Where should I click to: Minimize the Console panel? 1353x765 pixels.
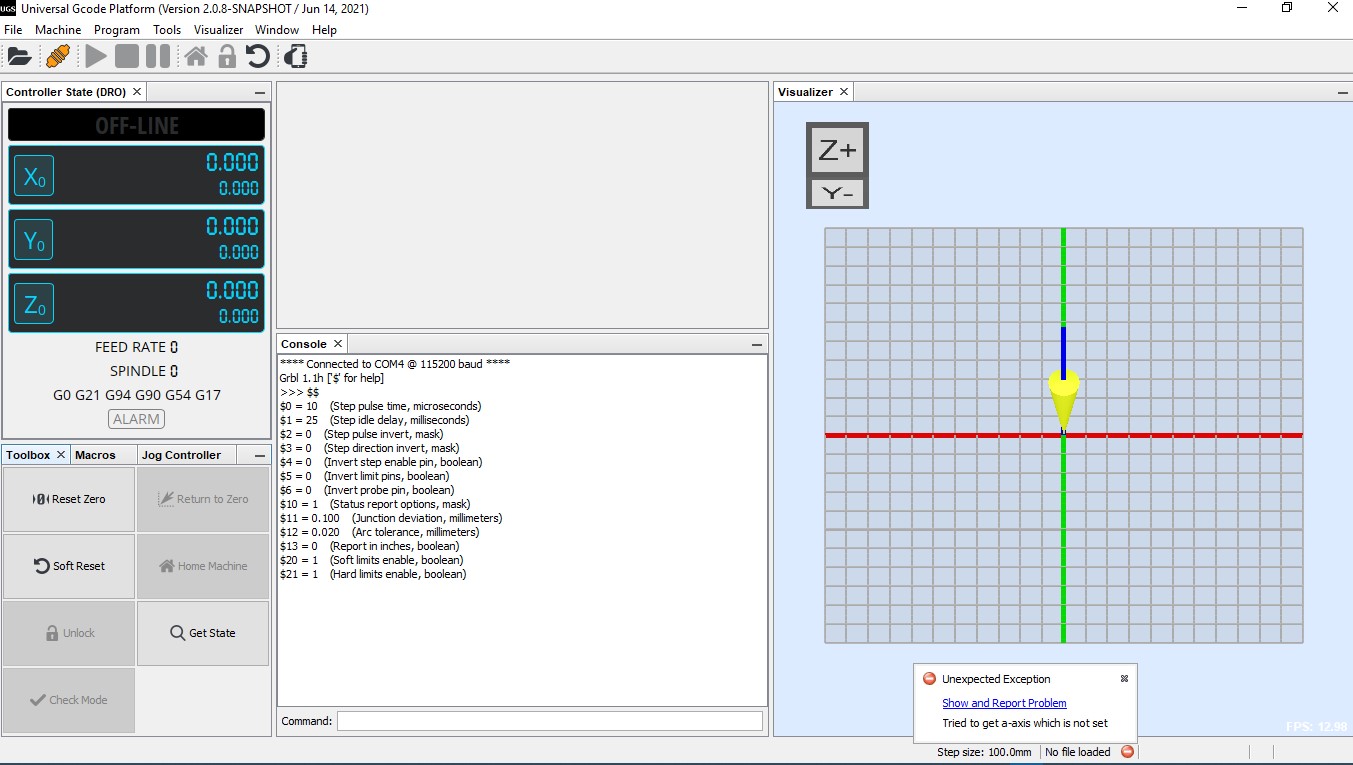point(757,344)
